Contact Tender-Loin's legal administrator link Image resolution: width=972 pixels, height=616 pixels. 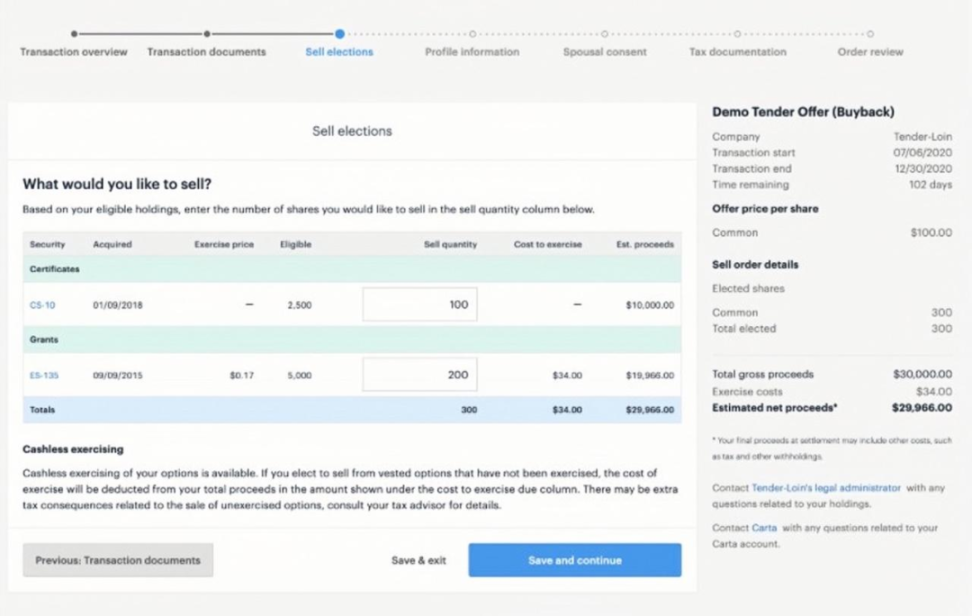point(826,488)
